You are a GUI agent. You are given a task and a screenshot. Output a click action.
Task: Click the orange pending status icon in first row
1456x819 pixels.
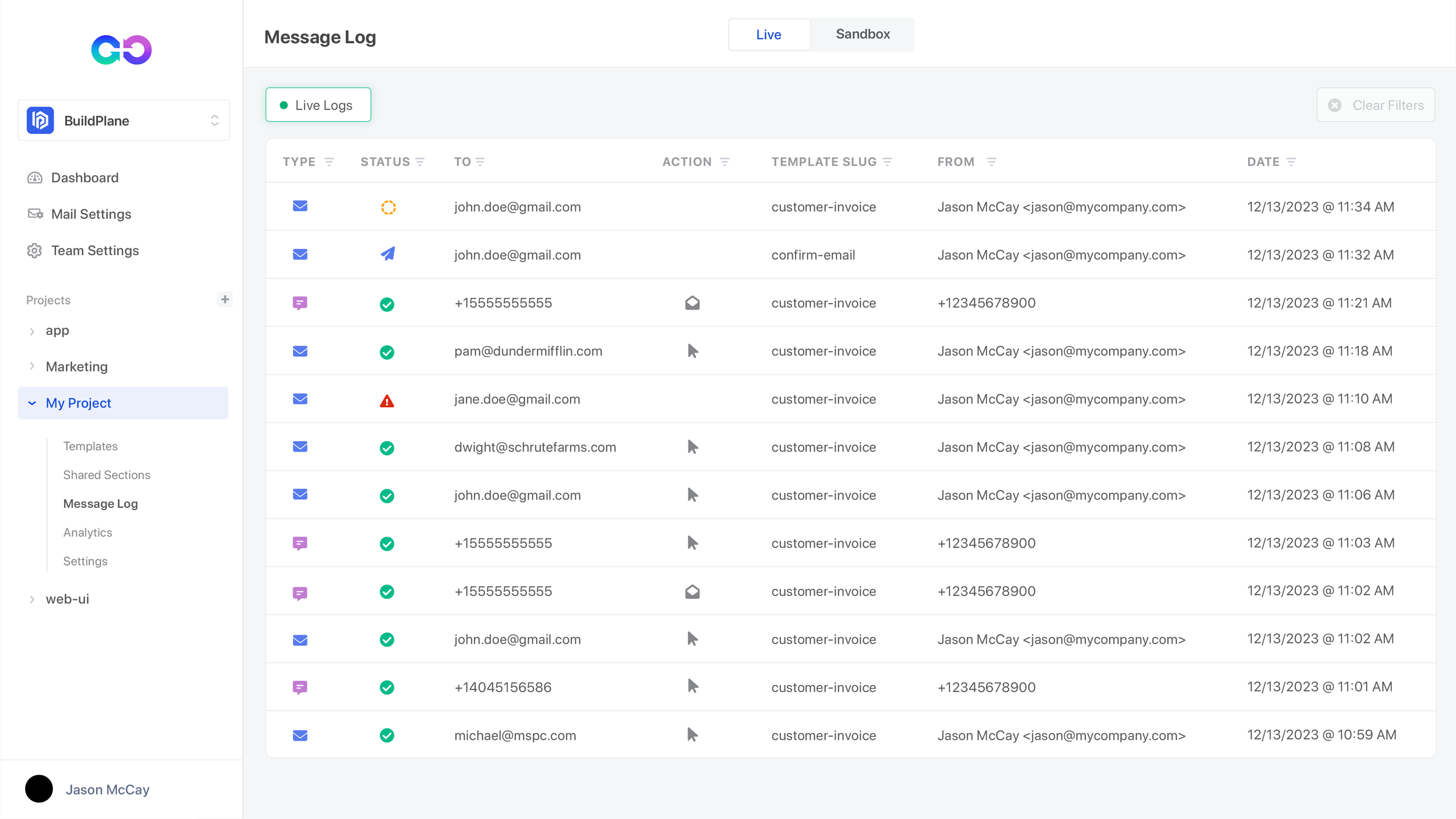coord(388,207)
